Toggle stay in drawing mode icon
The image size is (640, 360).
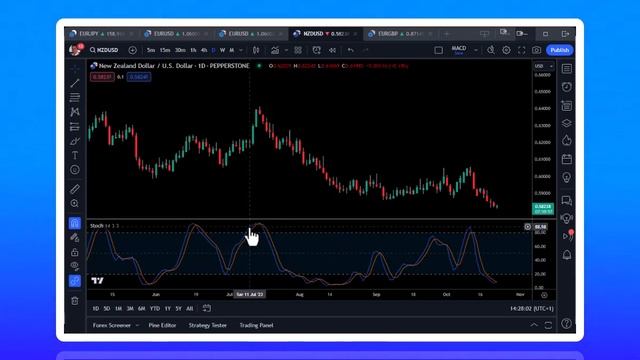click(75, 238)
